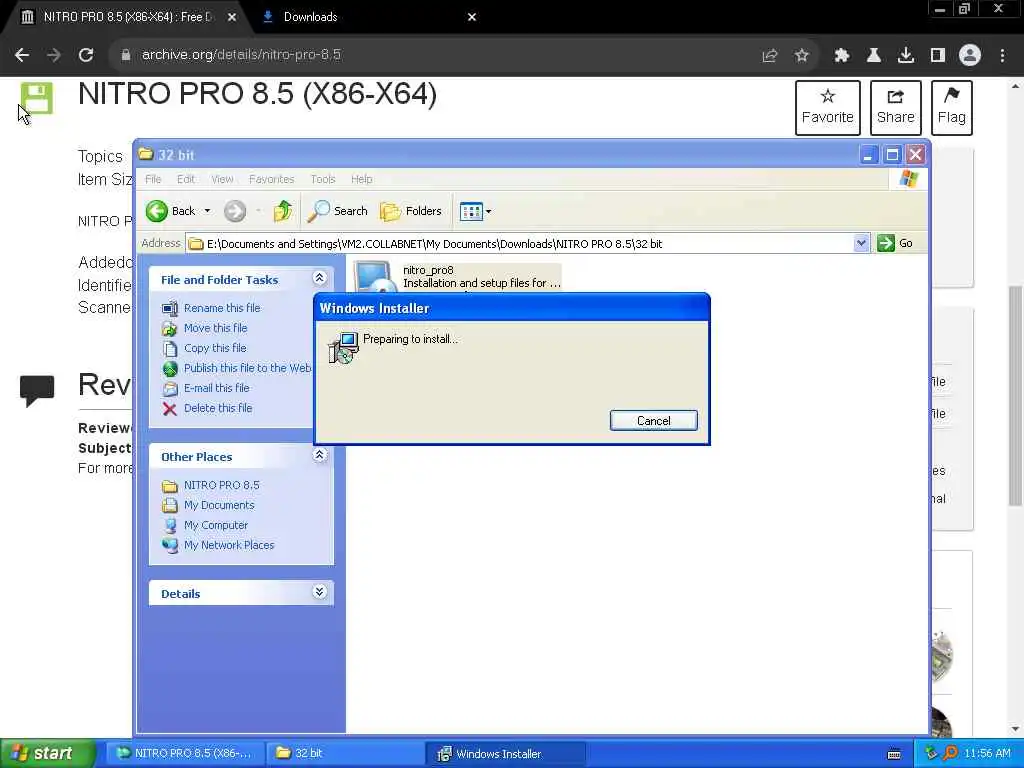Select the nitro_pro8 installer file
Image resolution: width=1024 pixels, height=768 pixels.
pos(457,277)
